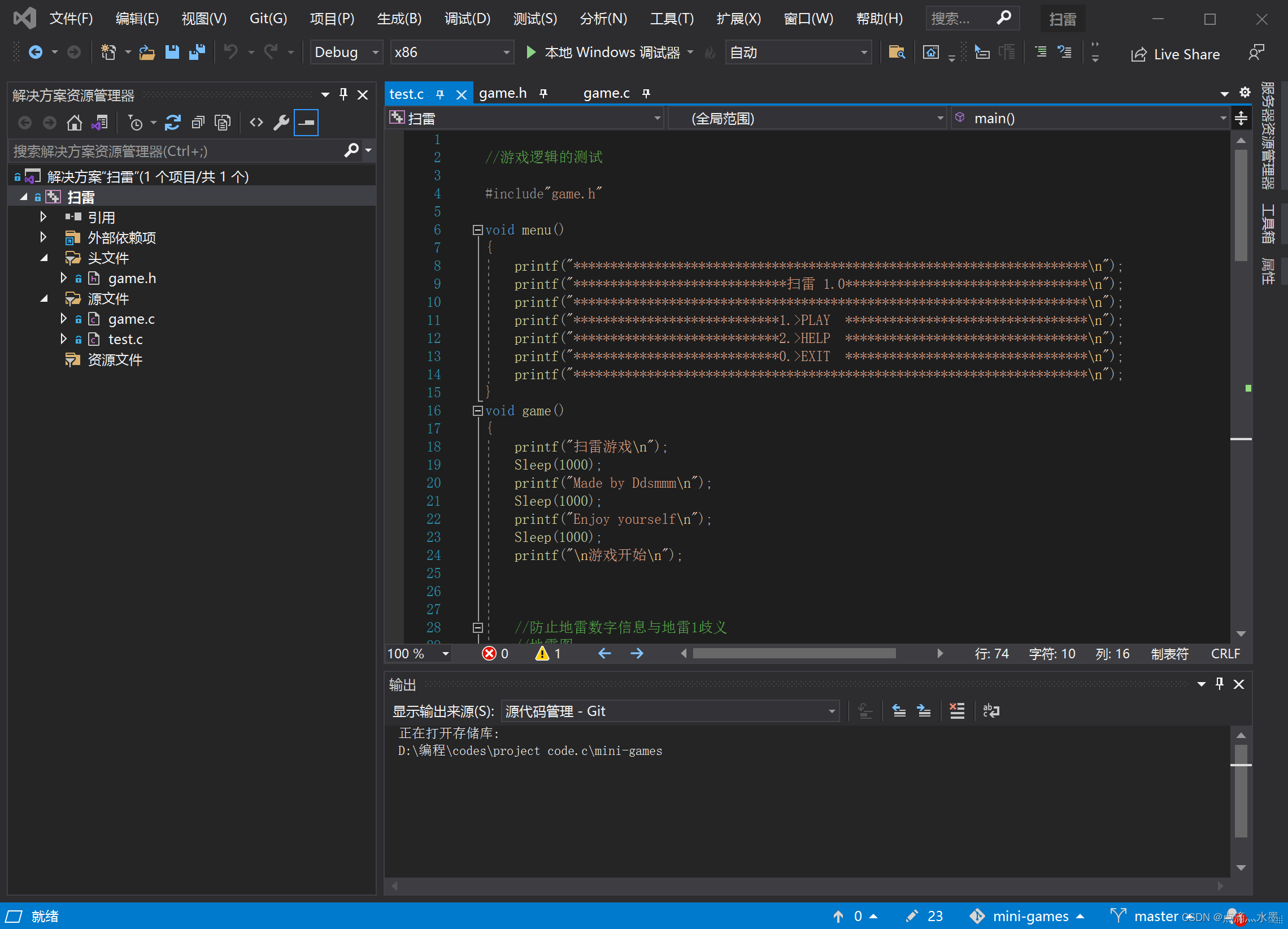
Task: Open the 调试(D) menu
Action: 467,19
